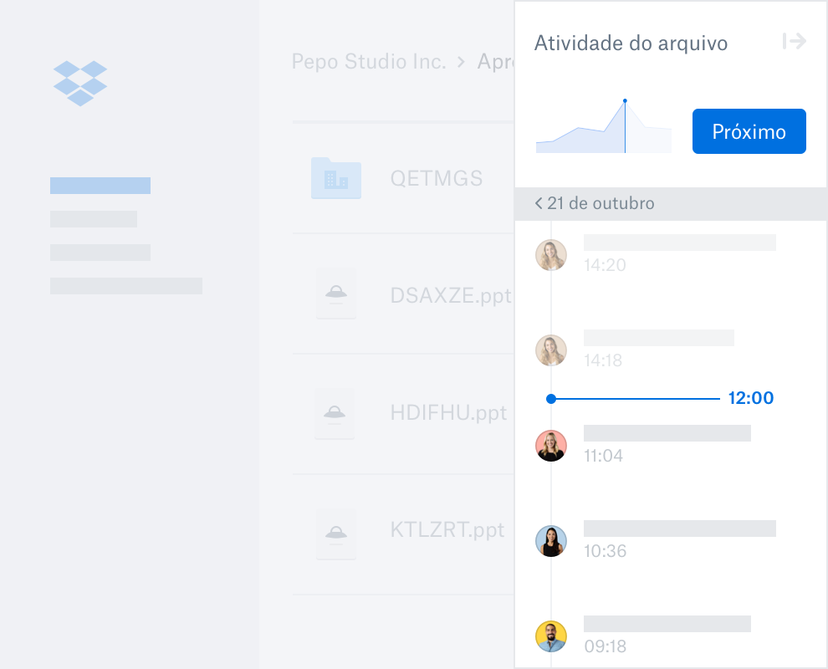
Task: Click the Dropbox logo icon
Action: [x=79, y=80]
